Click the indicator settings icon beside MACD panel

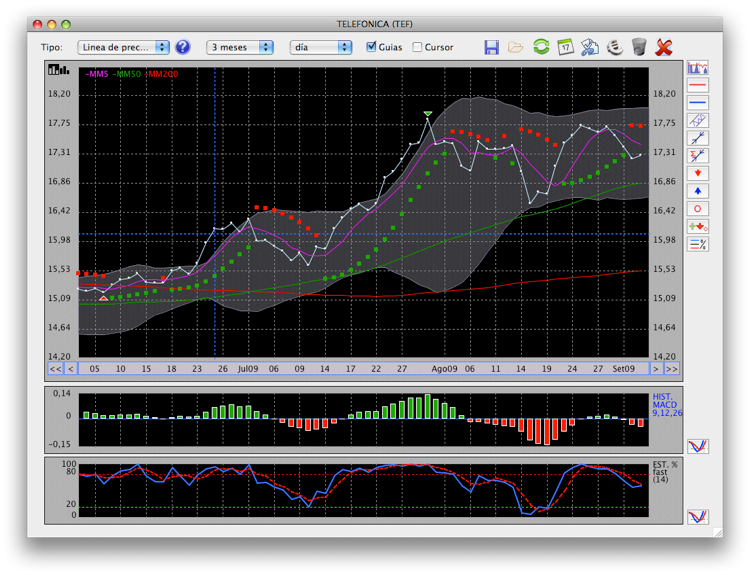coord(697,446)
